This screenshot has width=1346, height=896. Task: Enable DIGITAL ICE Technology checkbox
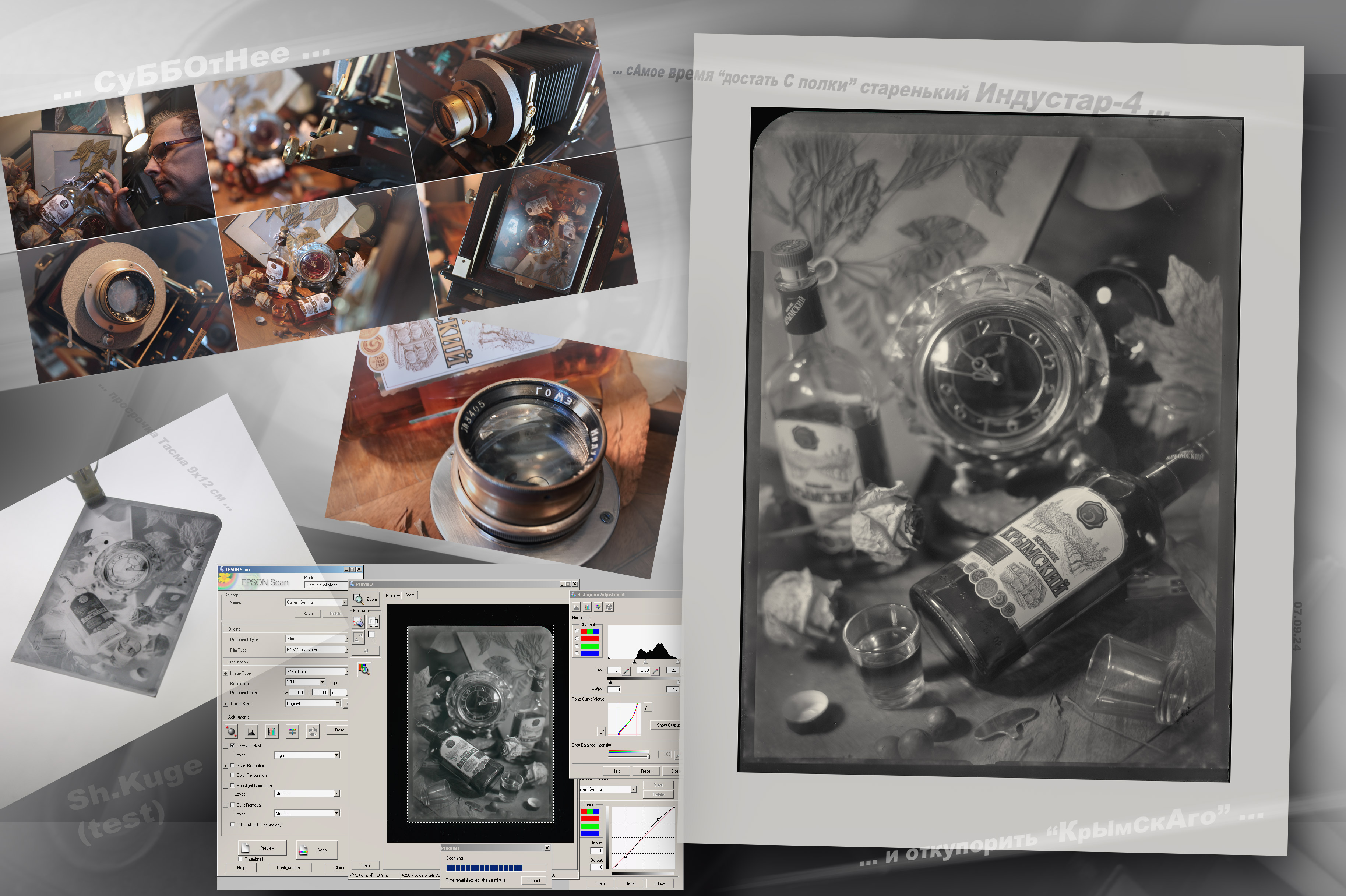pos(233,825)
